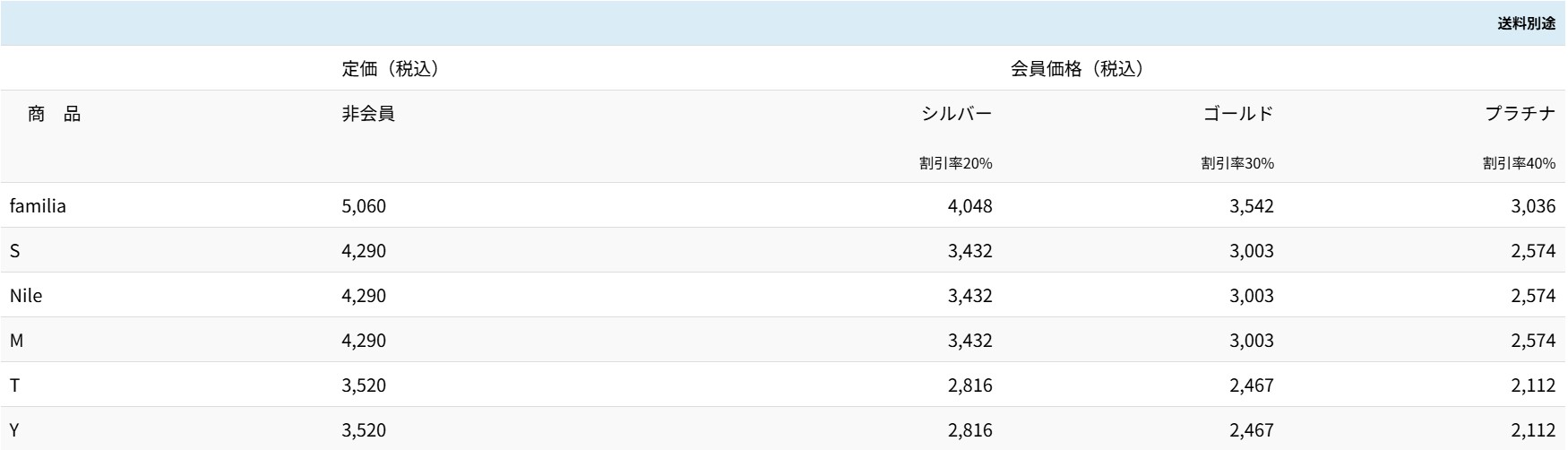The height and width of the screenshot is (450, 1568).
Task: Select the シルバー column header
Action: pos(956,114)
